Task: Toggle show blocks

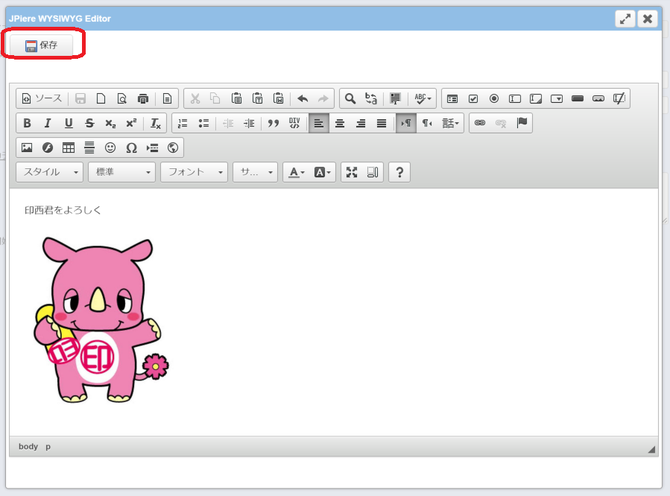Action: point(373,172)
